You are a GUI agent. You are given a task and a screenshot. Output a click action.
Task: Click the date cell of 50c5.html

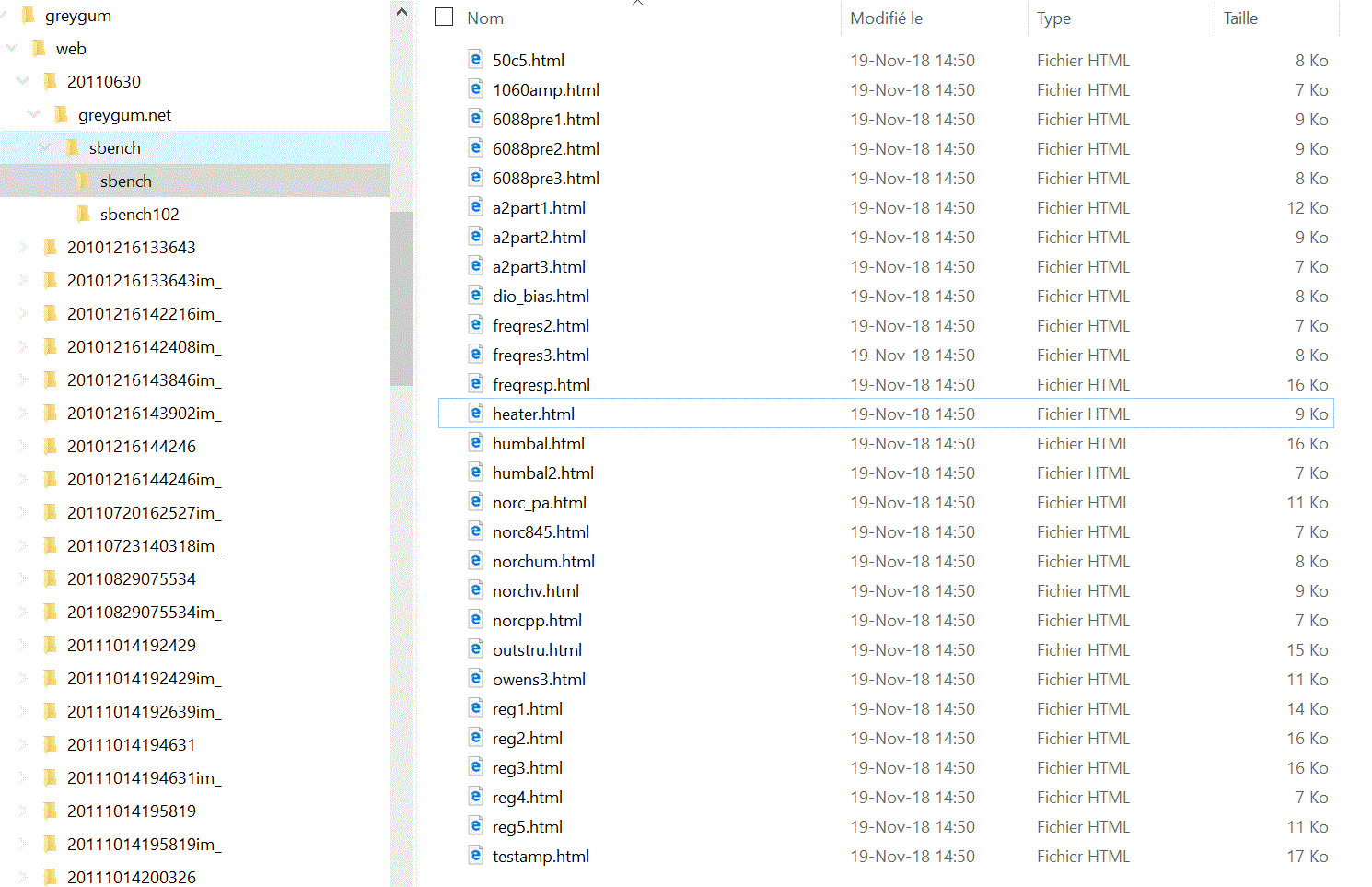[913, 60]
